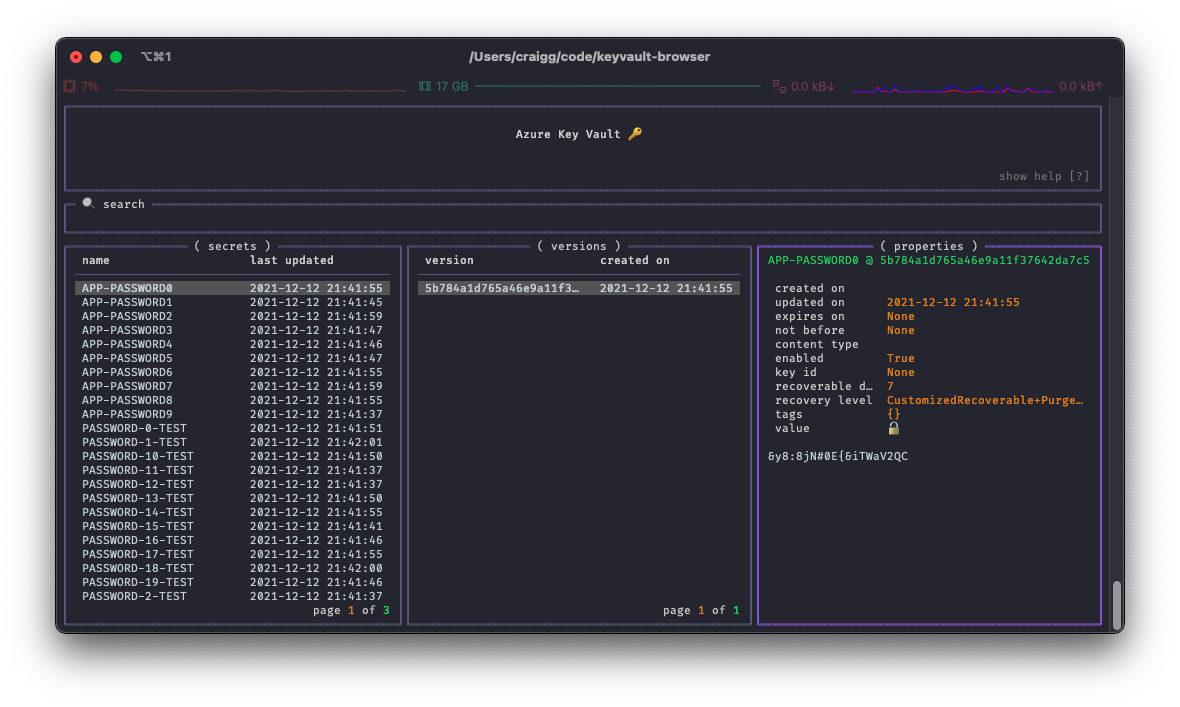Click the updated on value 2021-12-12 21:41:55
The height and width of the screenshot is (707, 1180).
coord(953,302)
